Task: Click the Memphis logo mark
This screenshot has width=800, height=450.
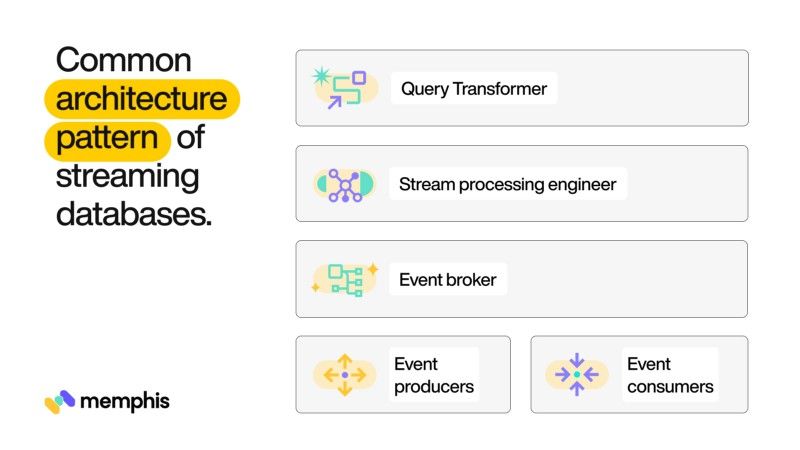Action: tap(60, 401)
